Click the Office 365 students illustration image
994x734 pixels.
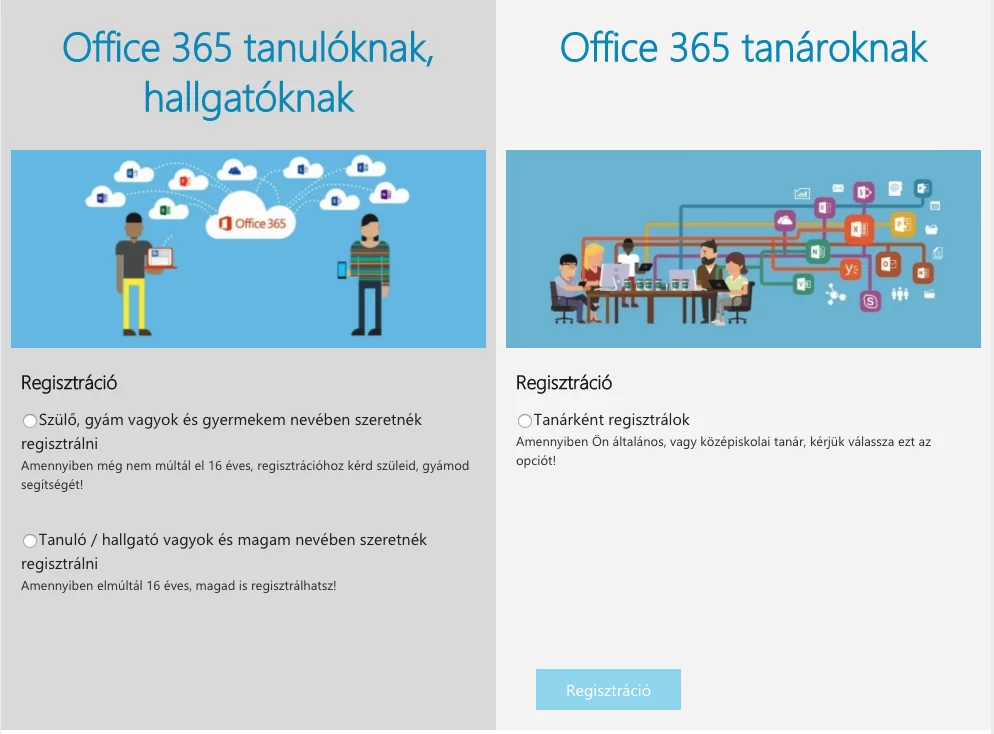[x=248, y=248]
